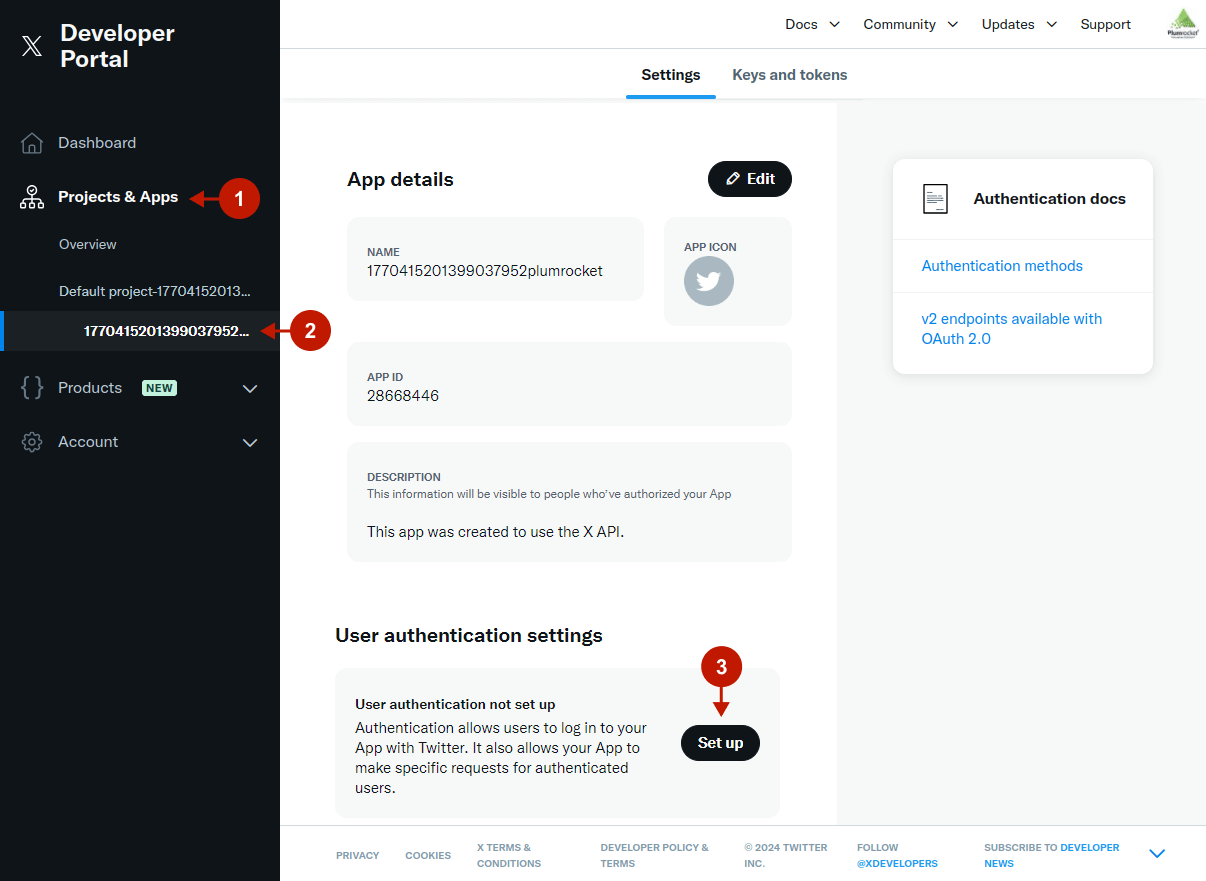Select the 1770415201399037952... app item
The width and height of the screenshot is (1206, 881).
[x=167, y=331]
